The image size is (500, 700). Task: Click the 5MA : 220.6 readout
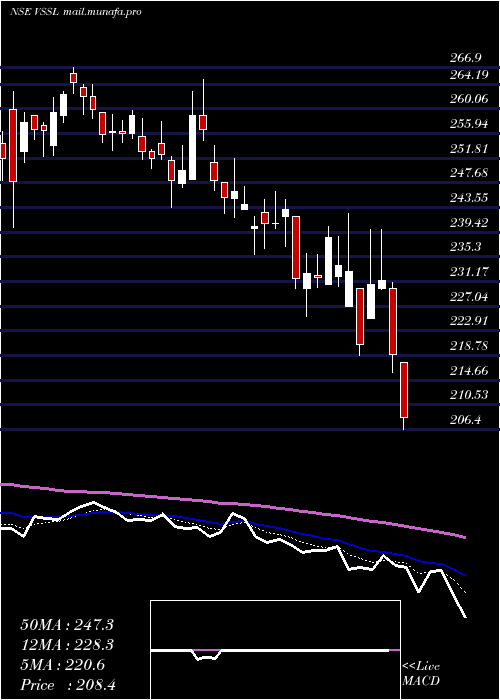(62, 665)
